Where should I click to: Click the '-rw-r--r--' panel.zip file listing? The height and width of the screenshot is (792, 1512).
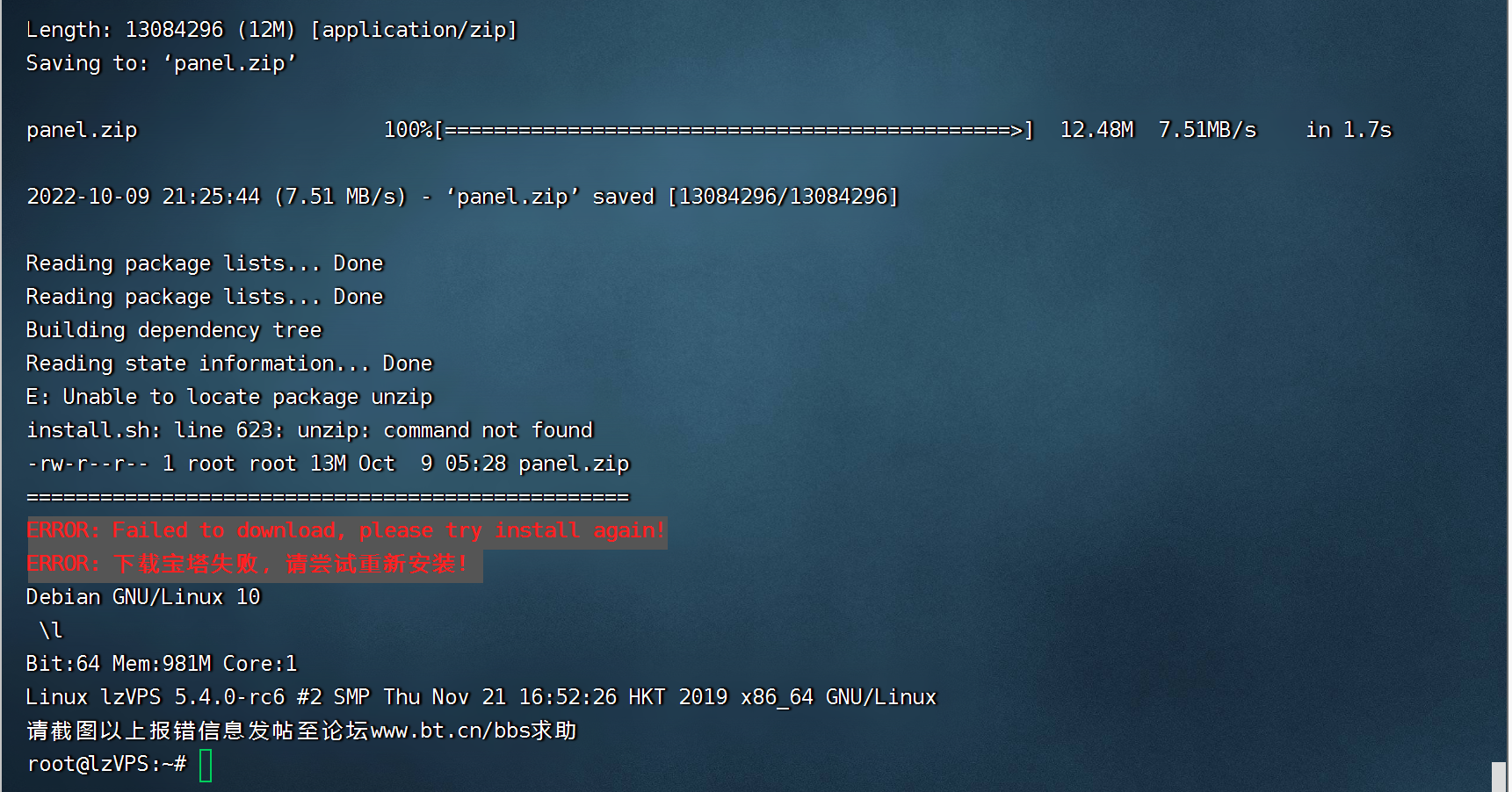click(x=328, y=464)
